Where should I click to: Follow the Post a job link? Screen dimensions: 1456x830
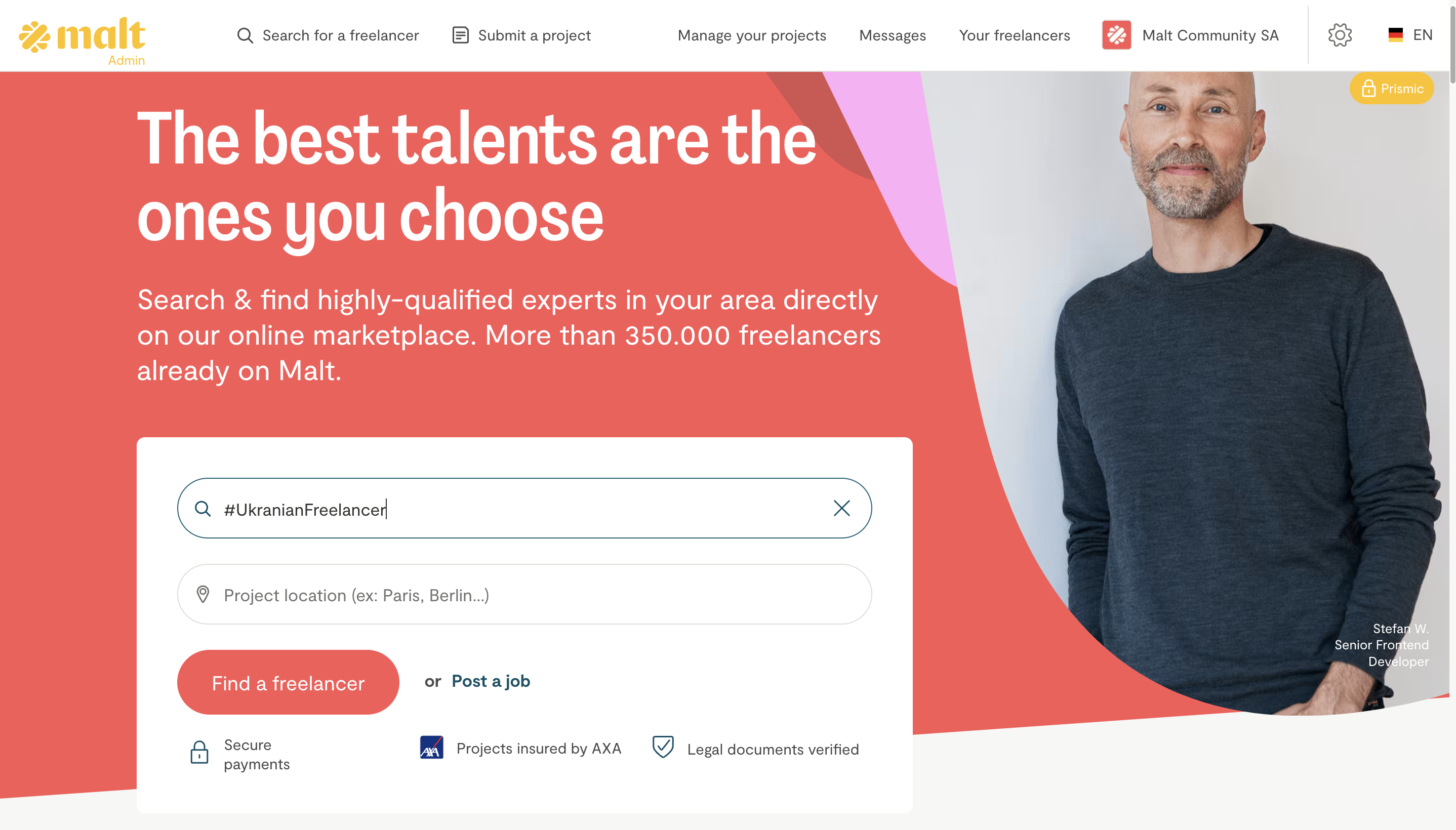click(x=490, y=681)
